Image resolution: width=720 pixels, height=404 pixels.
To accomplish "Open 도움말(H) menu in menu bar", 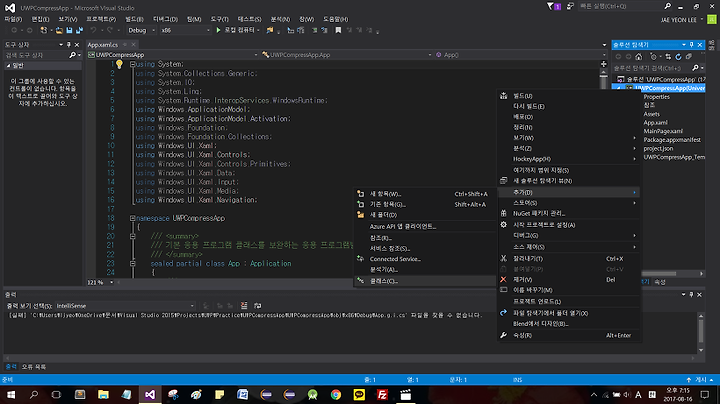I will click(336, 19).
